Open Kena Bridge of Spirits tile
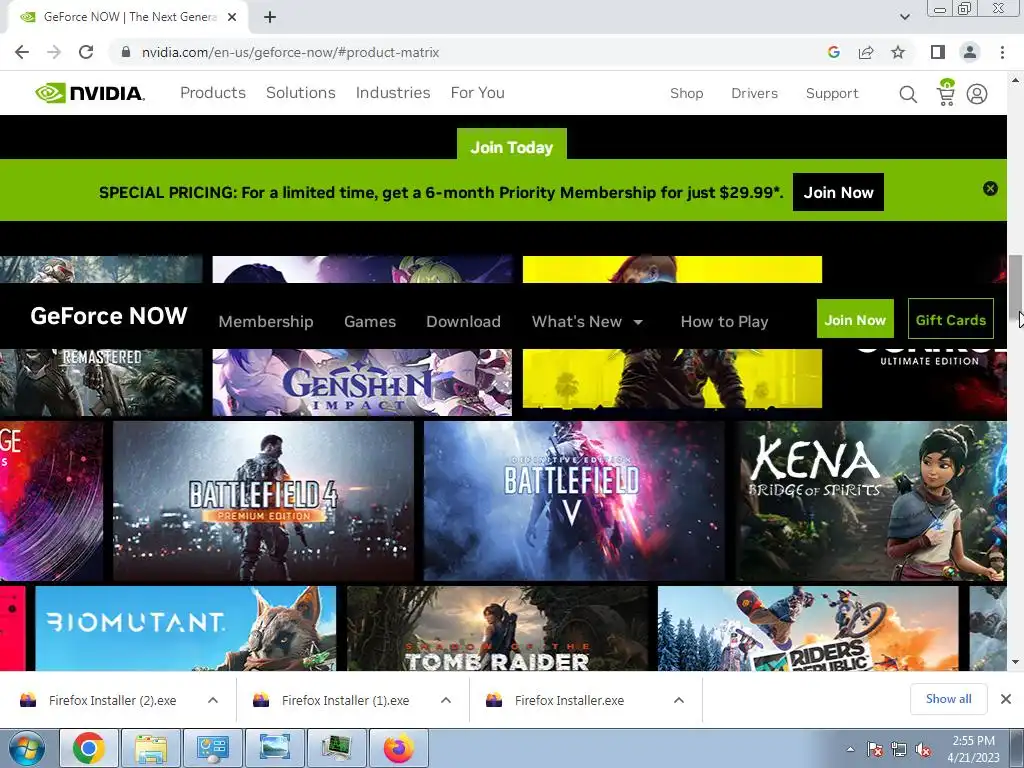The image size is (1024, 768). click(871, 501)
